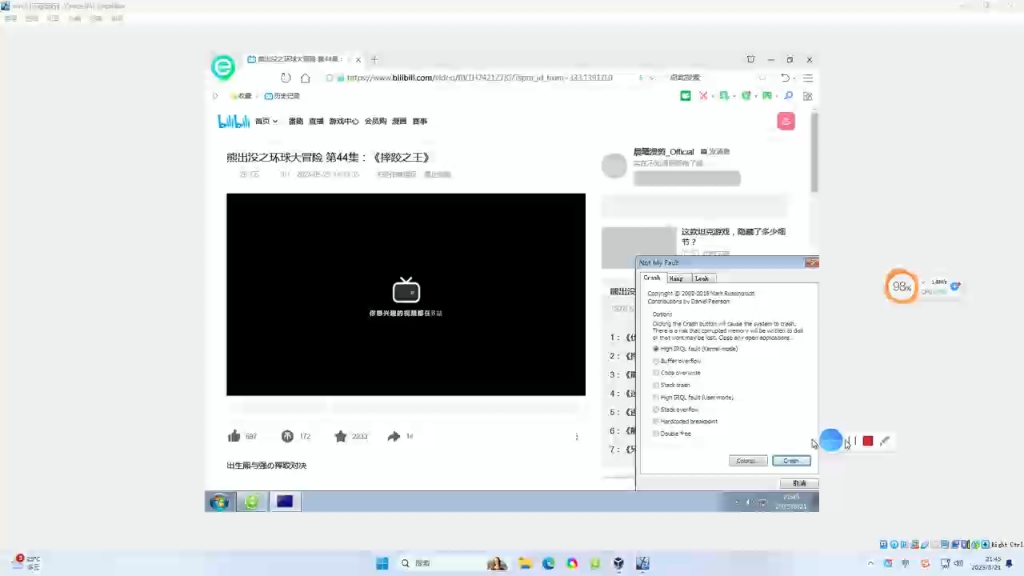Click the undo closed tab arrow icon

coord(785,78)
